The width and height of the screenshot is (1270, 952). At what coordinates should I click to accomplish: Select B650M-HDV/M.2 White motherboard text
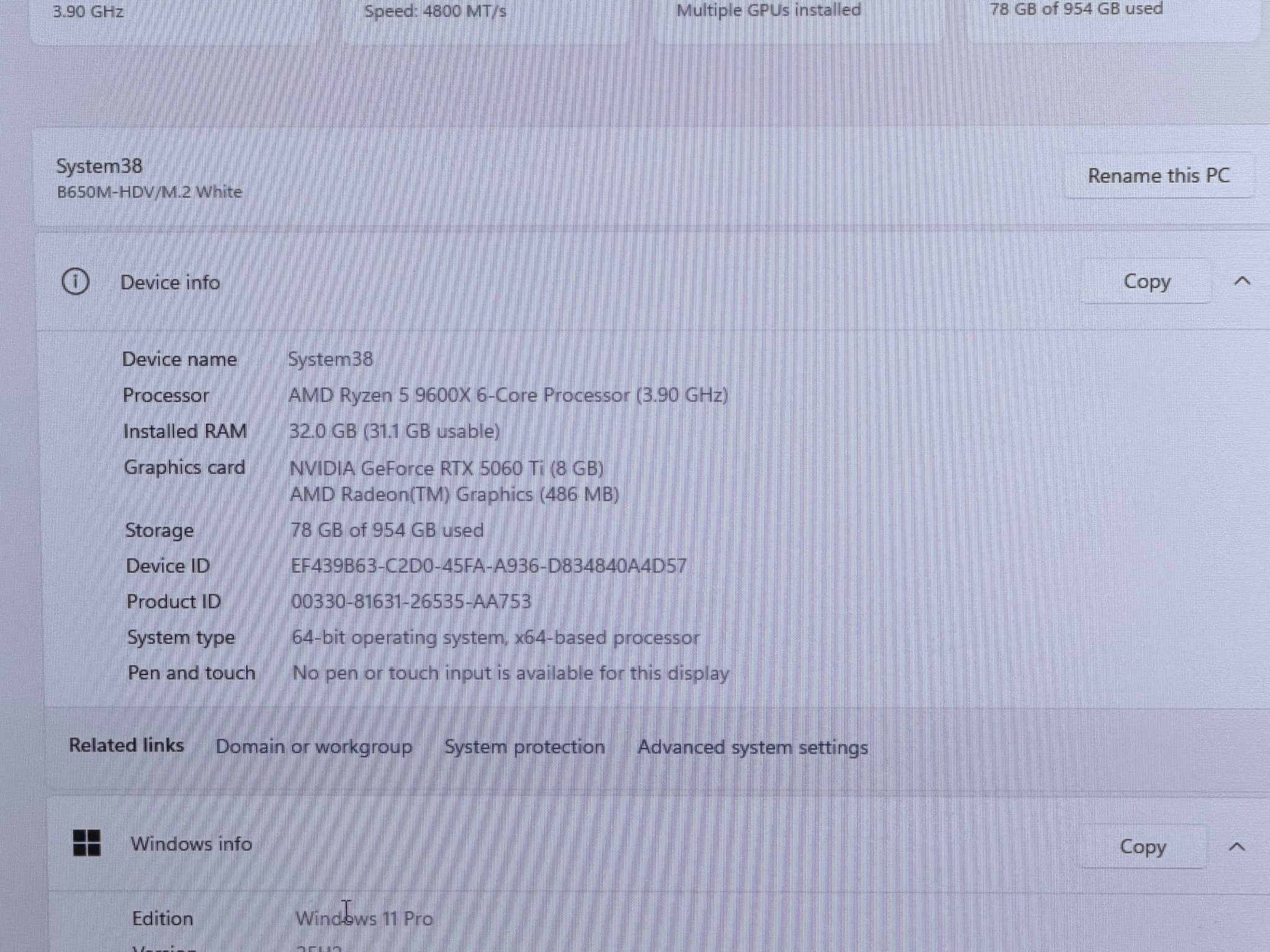coord(149,192)
